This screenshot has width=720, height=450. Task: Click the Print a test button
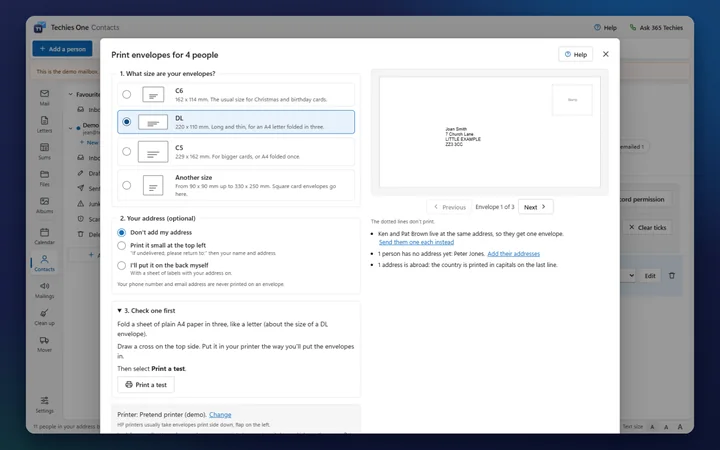point(146,385)
